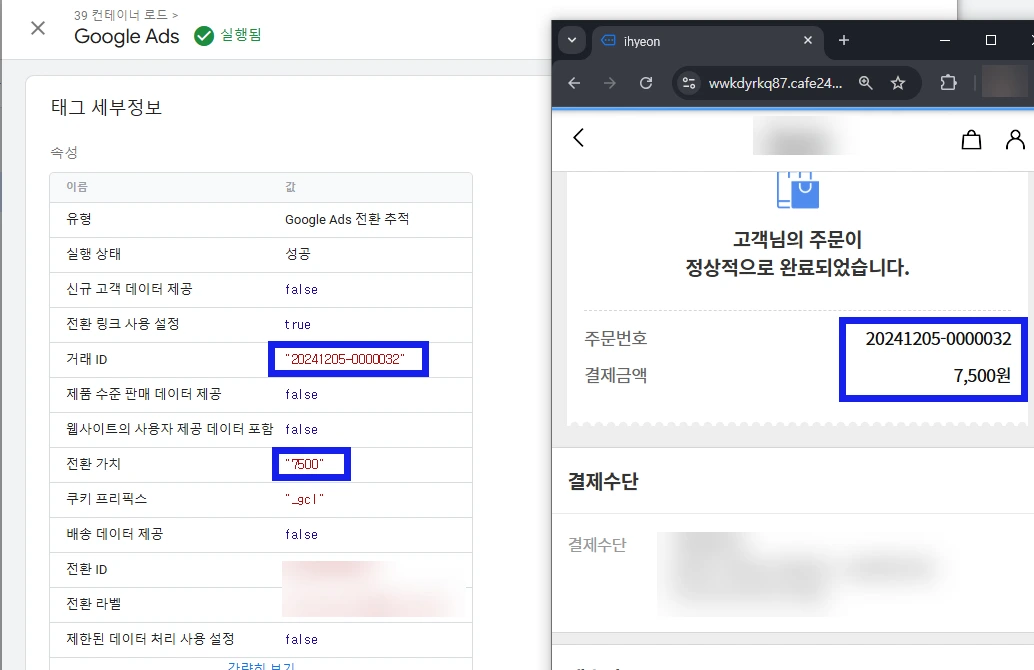
Task: Click the 전환 링크 사용 설정 true value
Action: pos(297,324)
